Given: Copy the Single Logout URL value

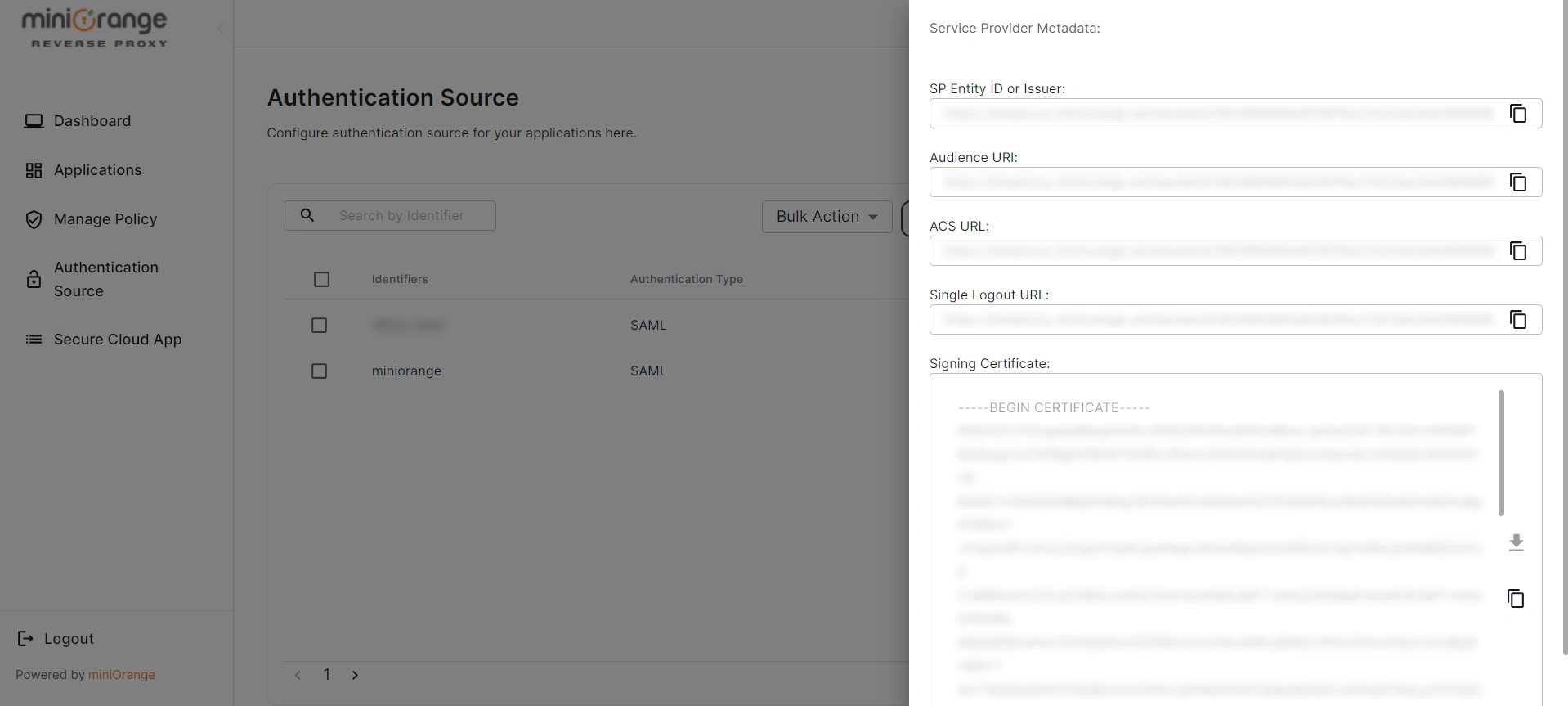Looking at the screenshot, I should pos(1517,320).
